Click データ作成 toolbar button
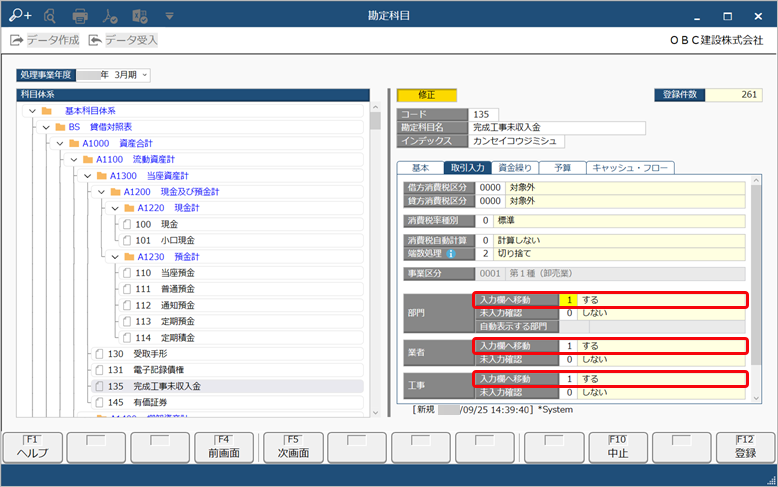778x487 pixels. [x=45, y=40]
